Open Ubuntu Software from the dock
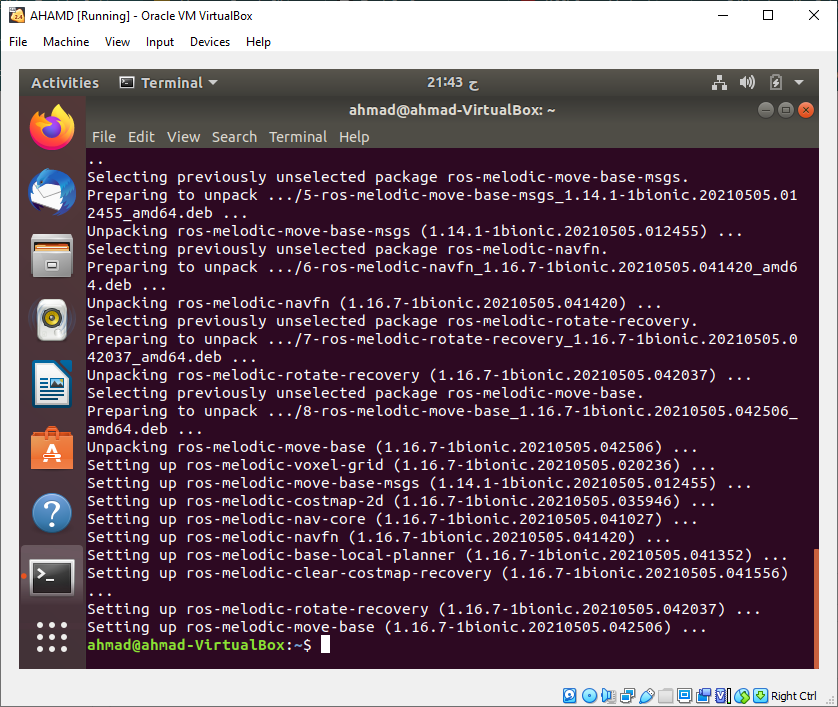The height and width of the screenshot is (707, 838). point(51,448)
